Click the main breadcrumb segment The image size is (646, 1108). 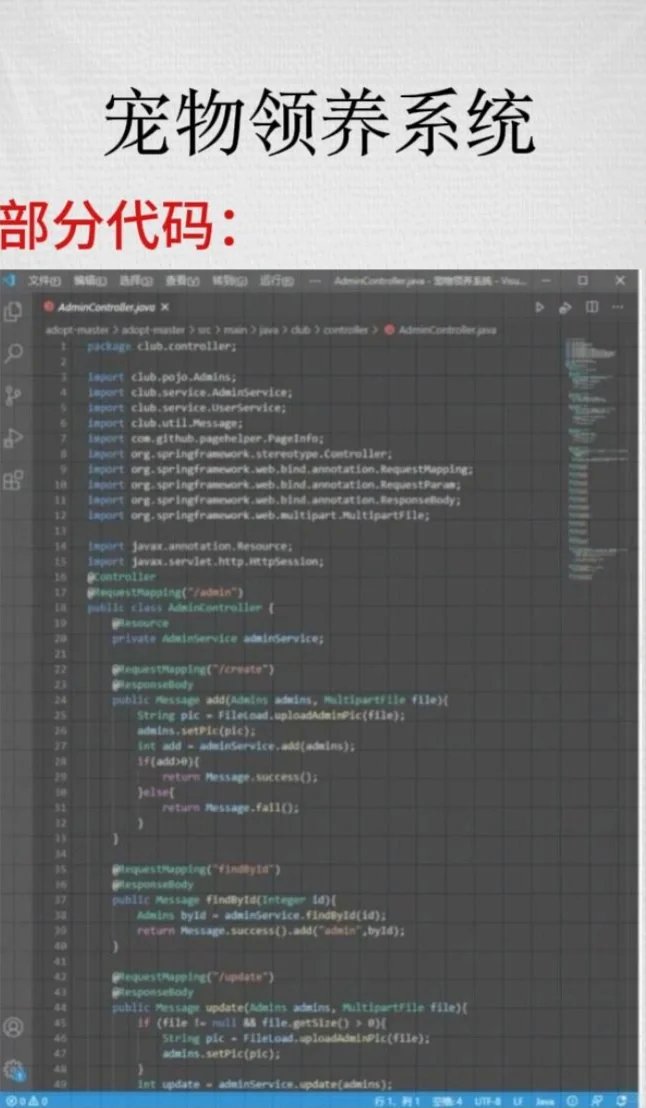click(235, 330)
